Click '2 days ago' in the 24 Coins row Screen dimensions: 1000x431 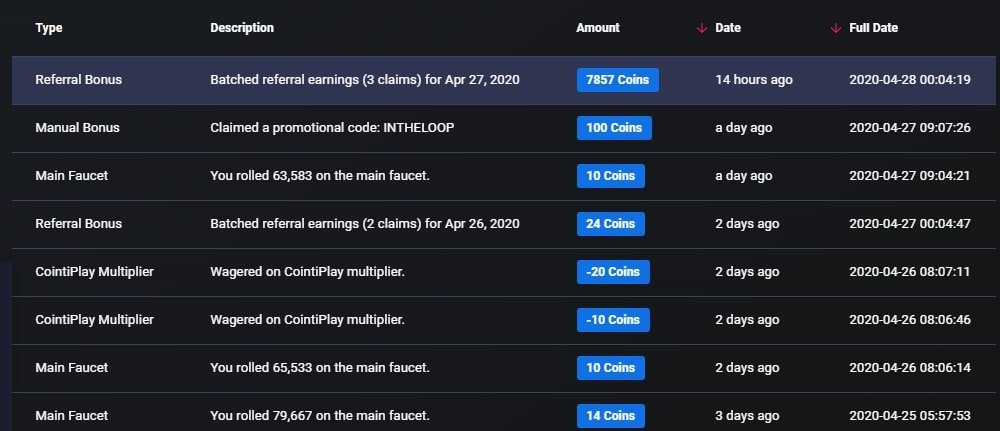[747, 224]
